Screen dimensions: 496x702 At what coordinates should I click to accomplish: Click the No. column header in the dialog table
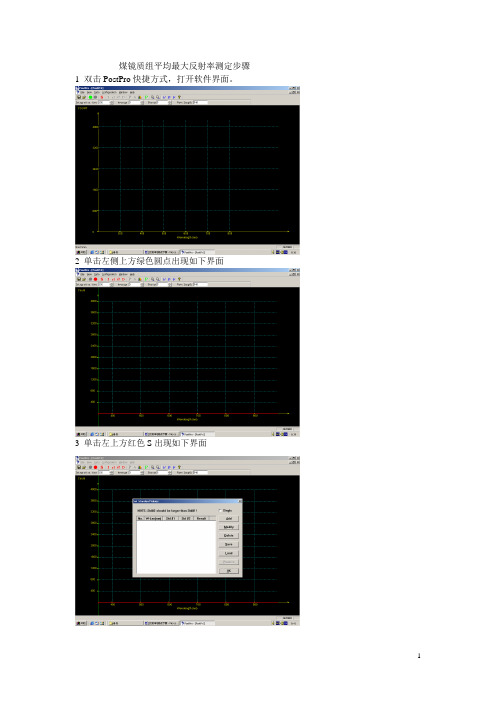pyautogui.click(x=140, y=518)
